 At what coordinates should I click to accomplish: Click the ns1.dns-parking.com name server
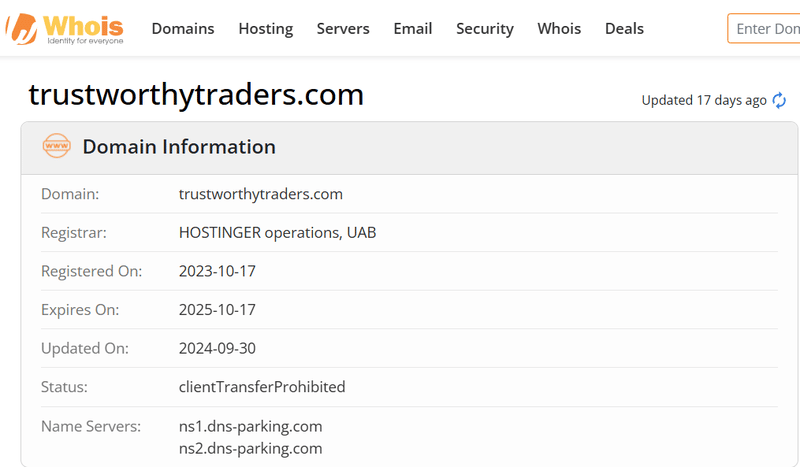[x=251, y=426]
